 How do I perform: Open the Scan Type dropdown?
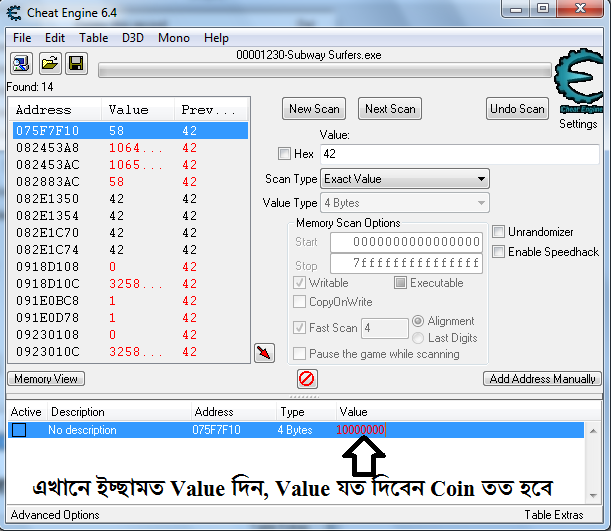click(405, 179)
